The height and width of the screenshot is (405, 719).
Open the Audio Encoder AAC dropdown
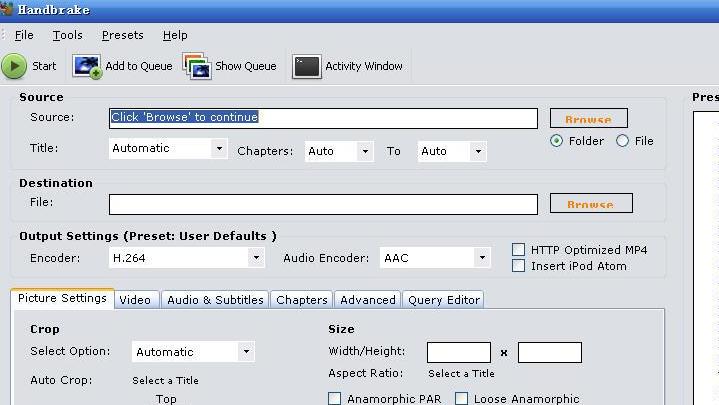pos(435,258)
